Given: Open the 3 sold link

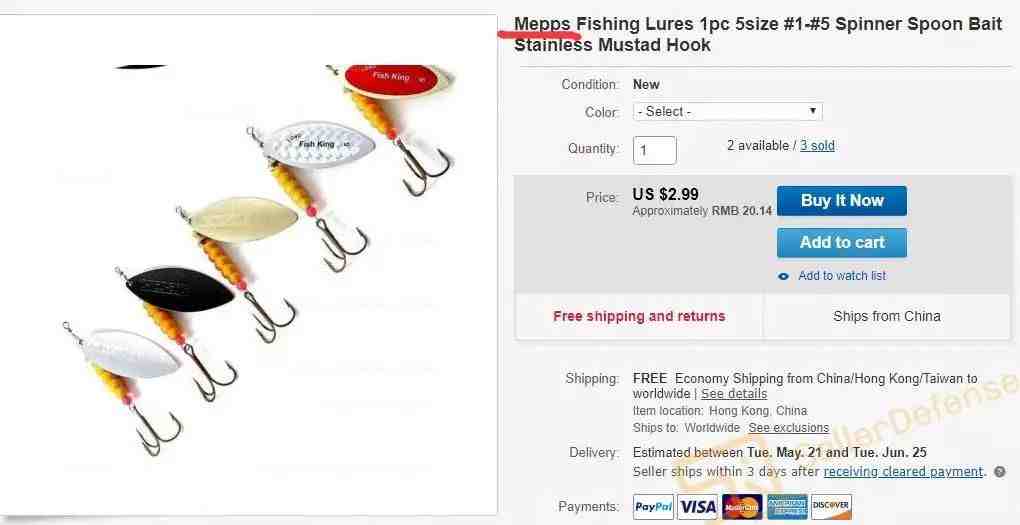Looking at the screenshot, I should [x=817, y=146].
